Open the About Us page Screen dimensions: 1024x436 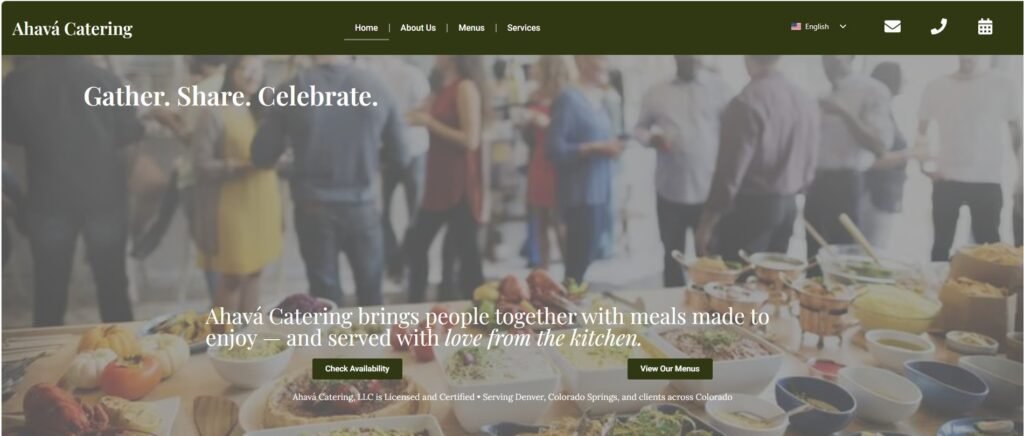point(418,28)
